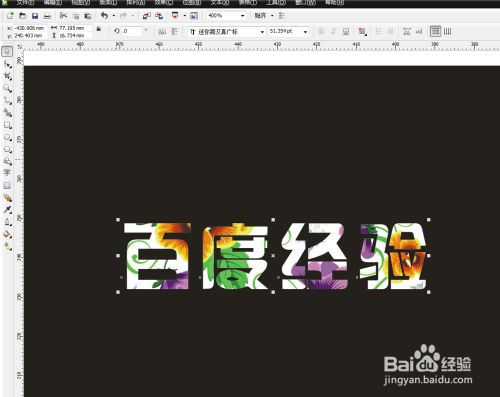Click the edit text (ab|) button
This screenshot has width=500, height=397.
click(419, 32)
